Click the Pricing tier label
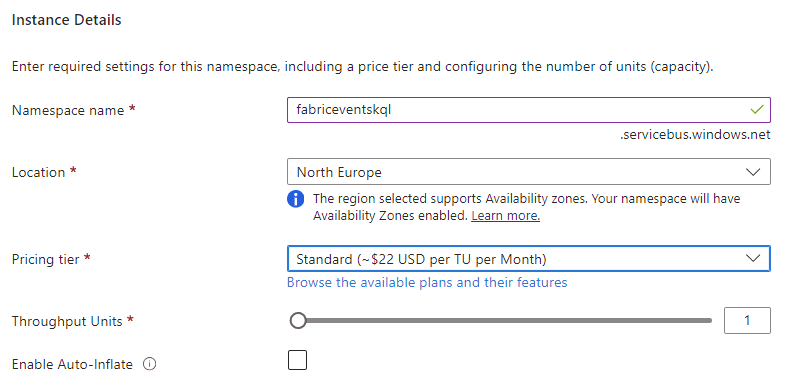This screenshot has width=785, height=388. 46,259
